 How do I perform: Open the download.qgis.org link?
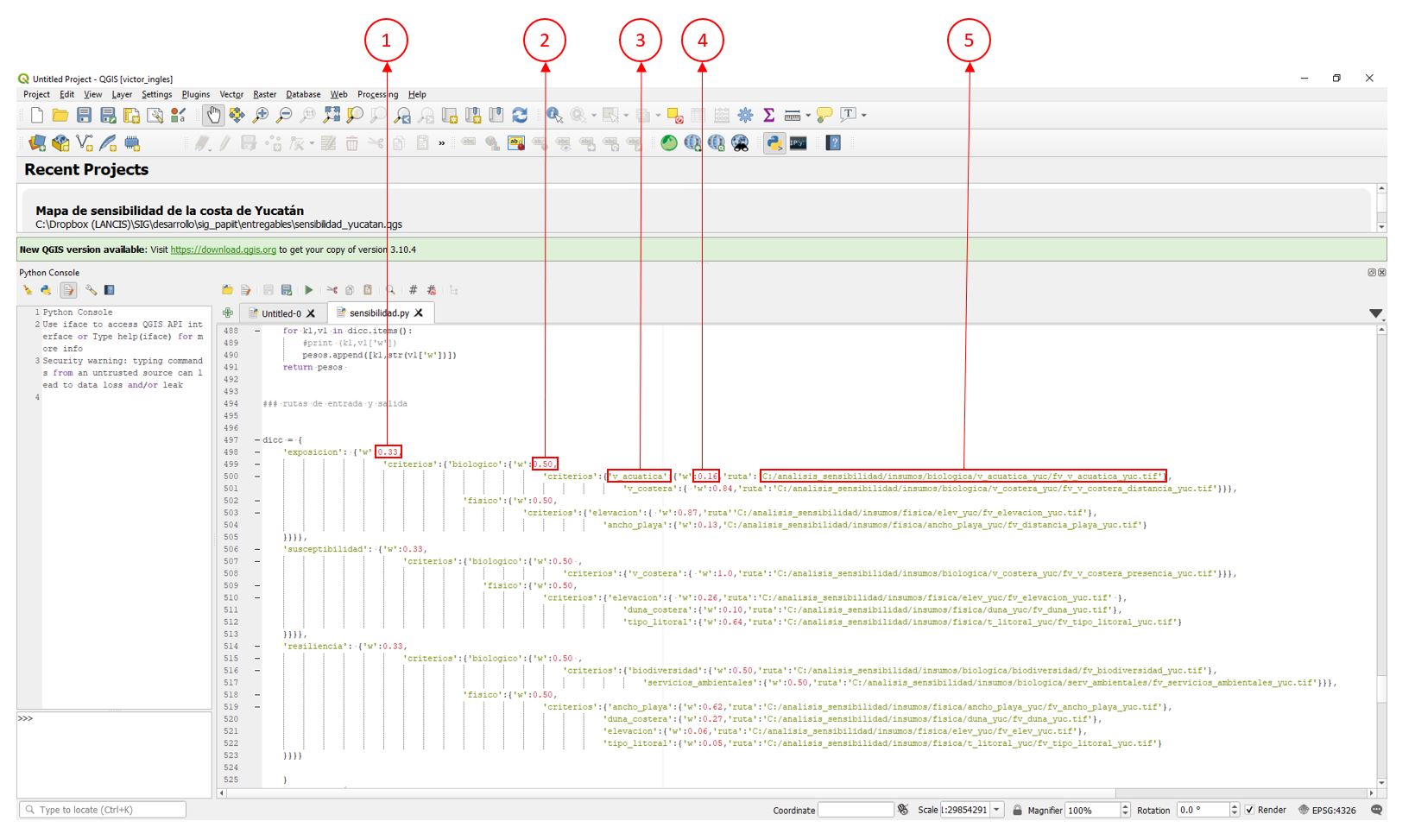tap(223, 249)
